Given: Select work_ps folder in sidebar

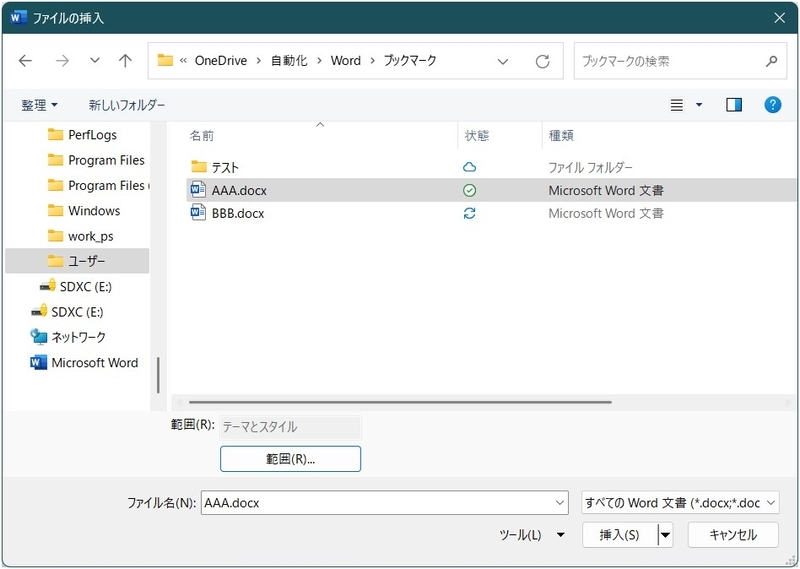Looking at the screenshot, I should coord(80,236).
